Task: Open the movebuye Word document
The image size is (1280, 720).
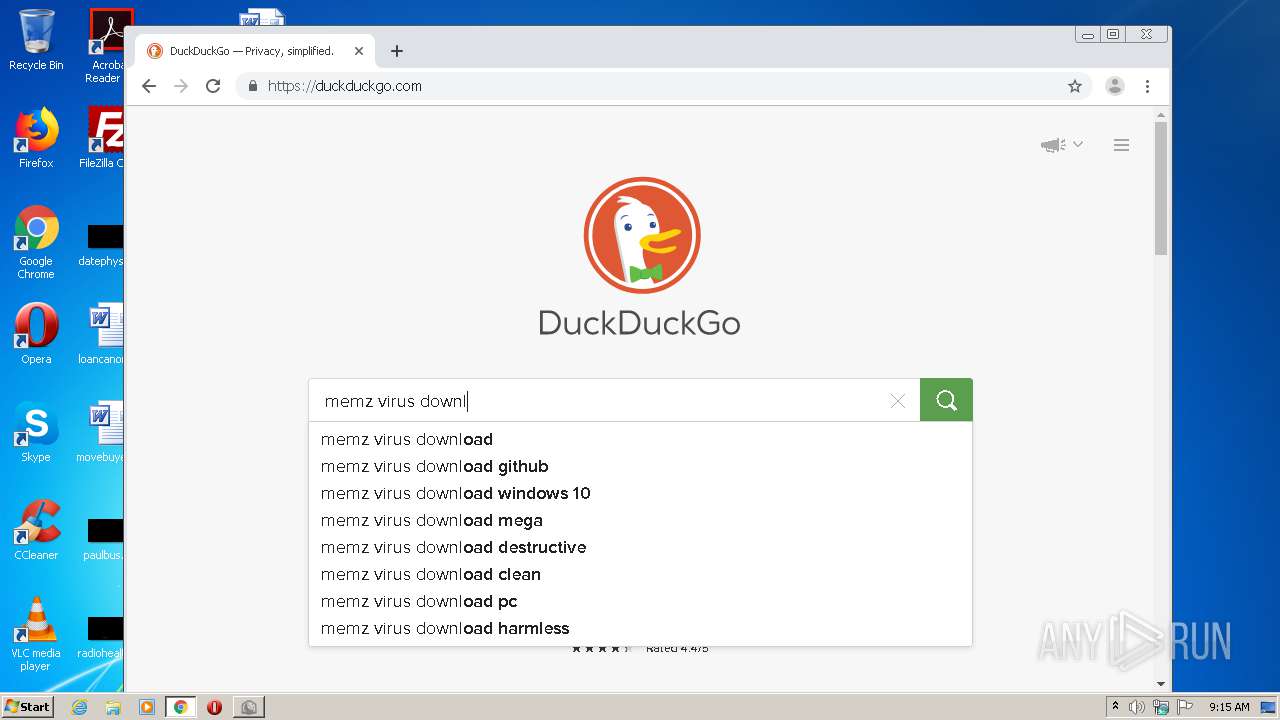Action: (x=101, y=432)
